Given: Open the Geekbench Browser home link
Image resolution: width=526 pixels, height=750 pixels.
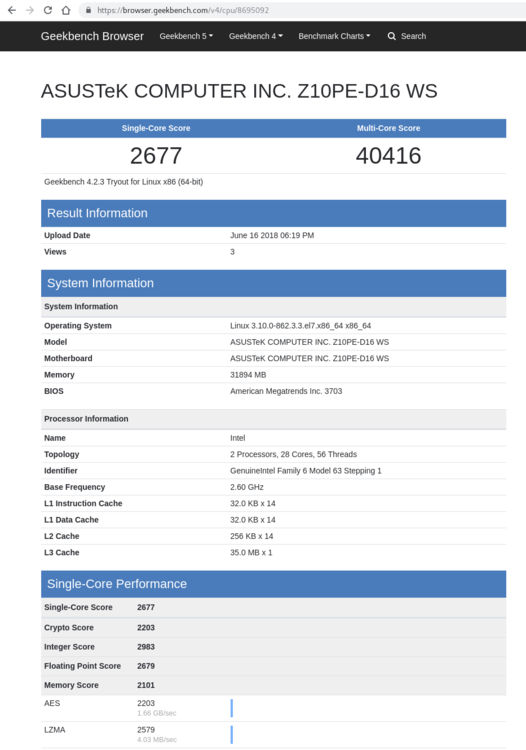Looking at the screenshot, I should pyautogui.click(x=92, y=36).
